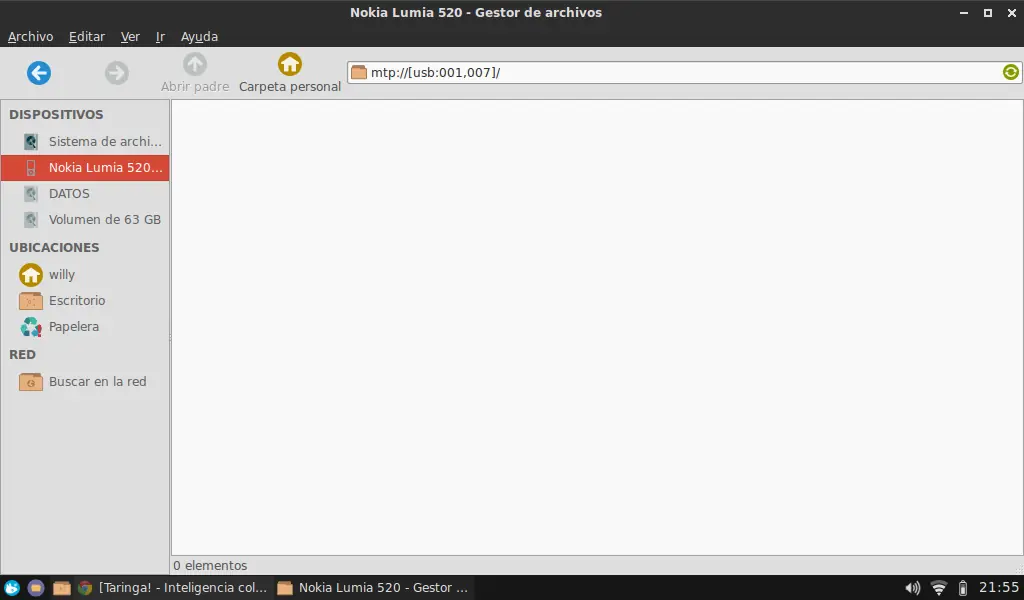Select Nokia Lumia 520 device in sidebar
The height and width of the screenshot is (600, 1024).
[x=85, y=167]
